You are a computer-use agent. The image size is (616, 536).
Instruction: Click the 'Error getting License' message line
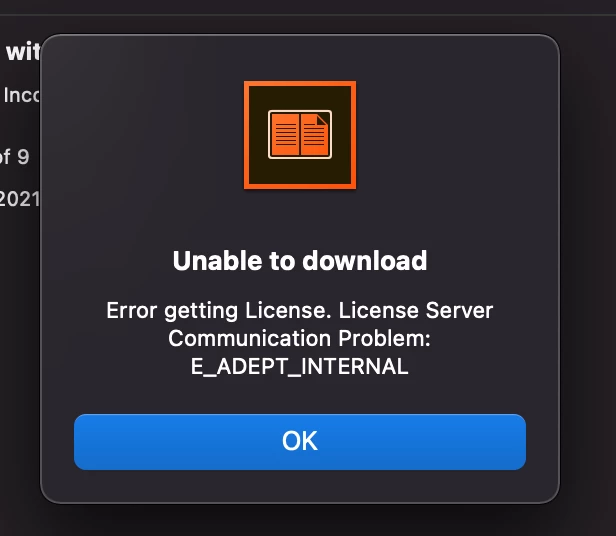[300, 311]
